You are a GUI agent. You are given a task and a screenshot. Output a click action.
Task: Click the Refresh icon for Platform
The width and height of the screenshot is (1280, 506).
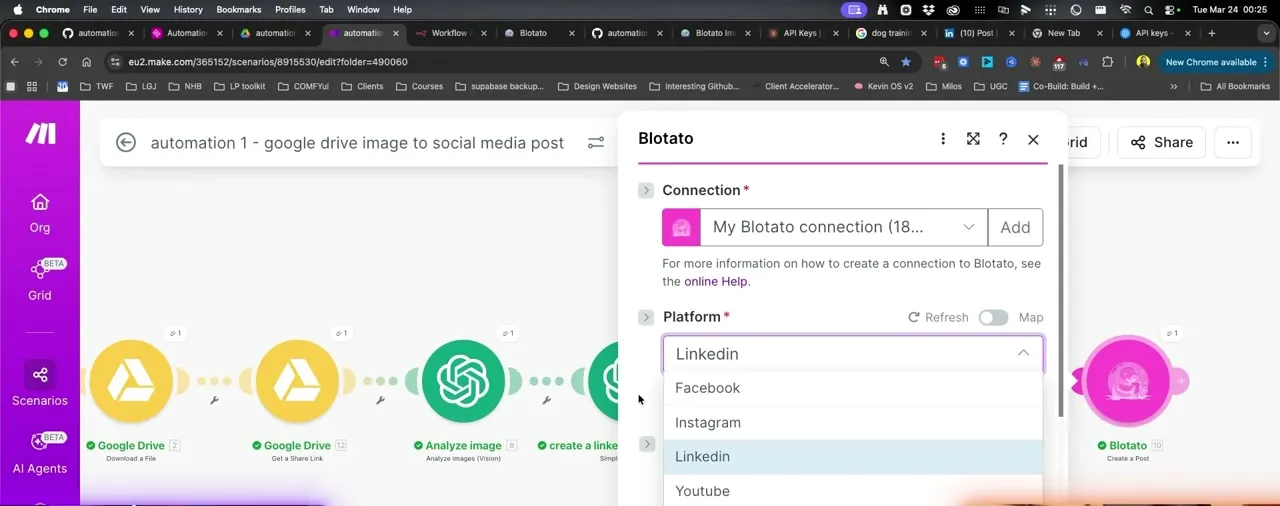point(913,317)
